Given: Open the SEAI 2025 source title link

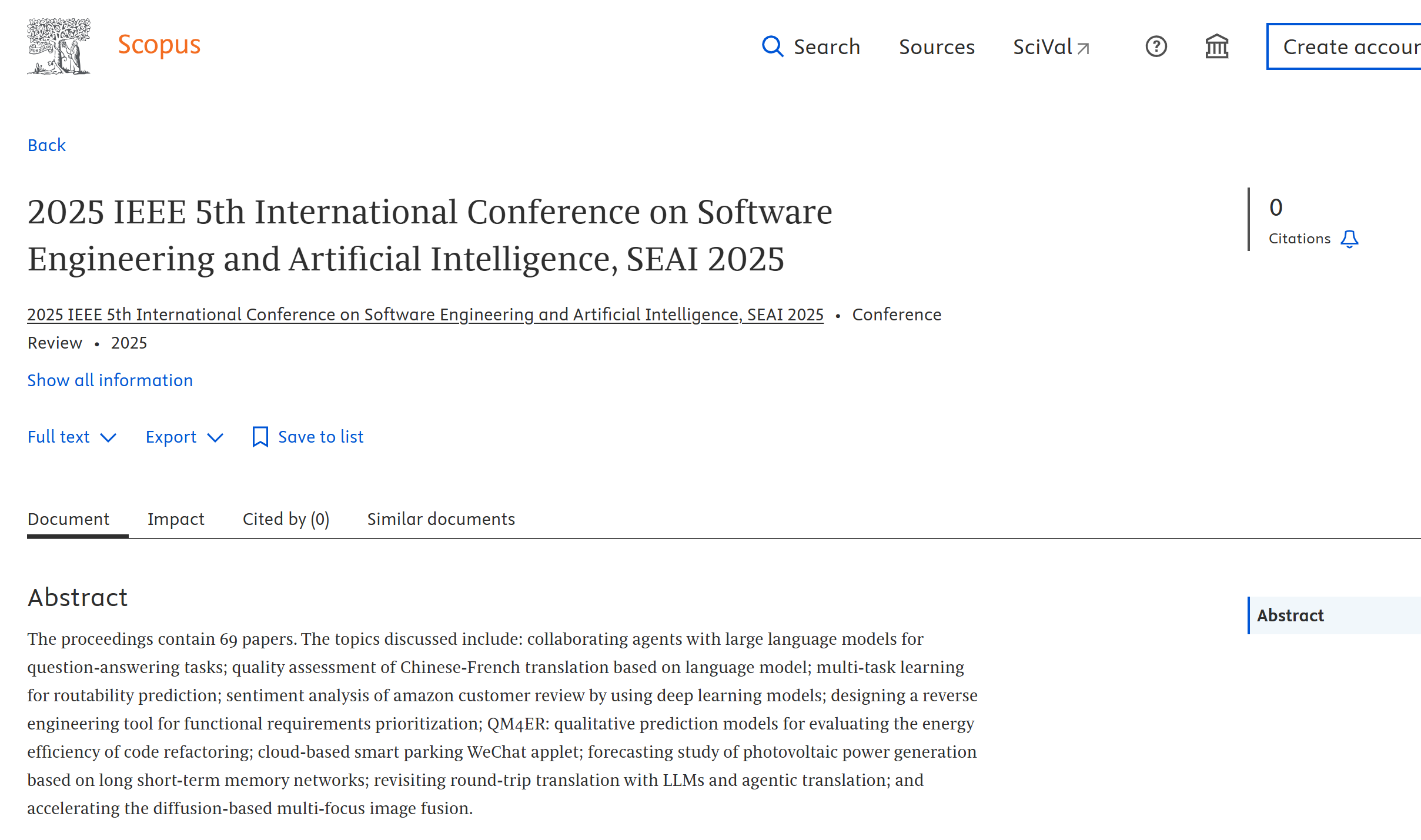Looking at the screenshot, I should tap(425, 314).
